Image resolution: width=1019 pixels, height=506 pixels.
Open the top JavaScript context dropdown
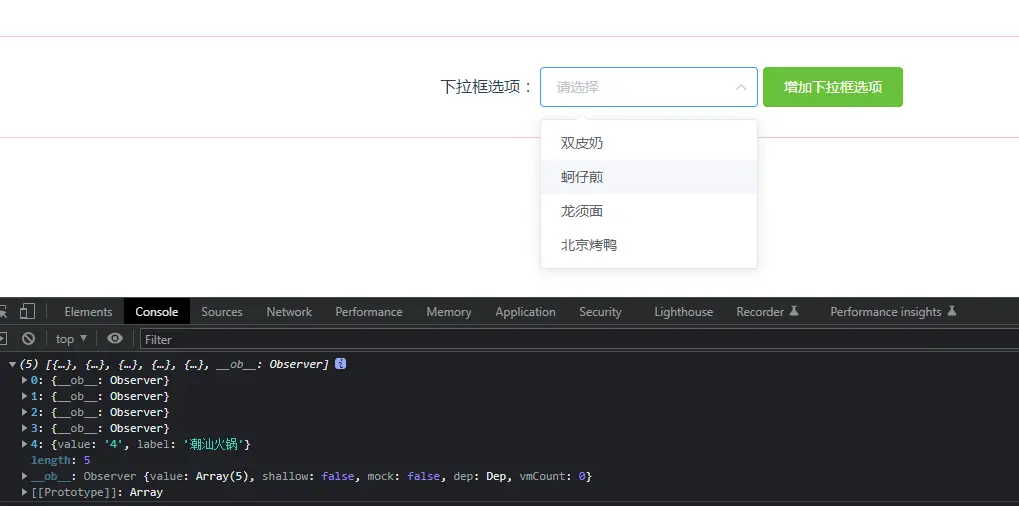pyautogui.click(x=71, y=338)
